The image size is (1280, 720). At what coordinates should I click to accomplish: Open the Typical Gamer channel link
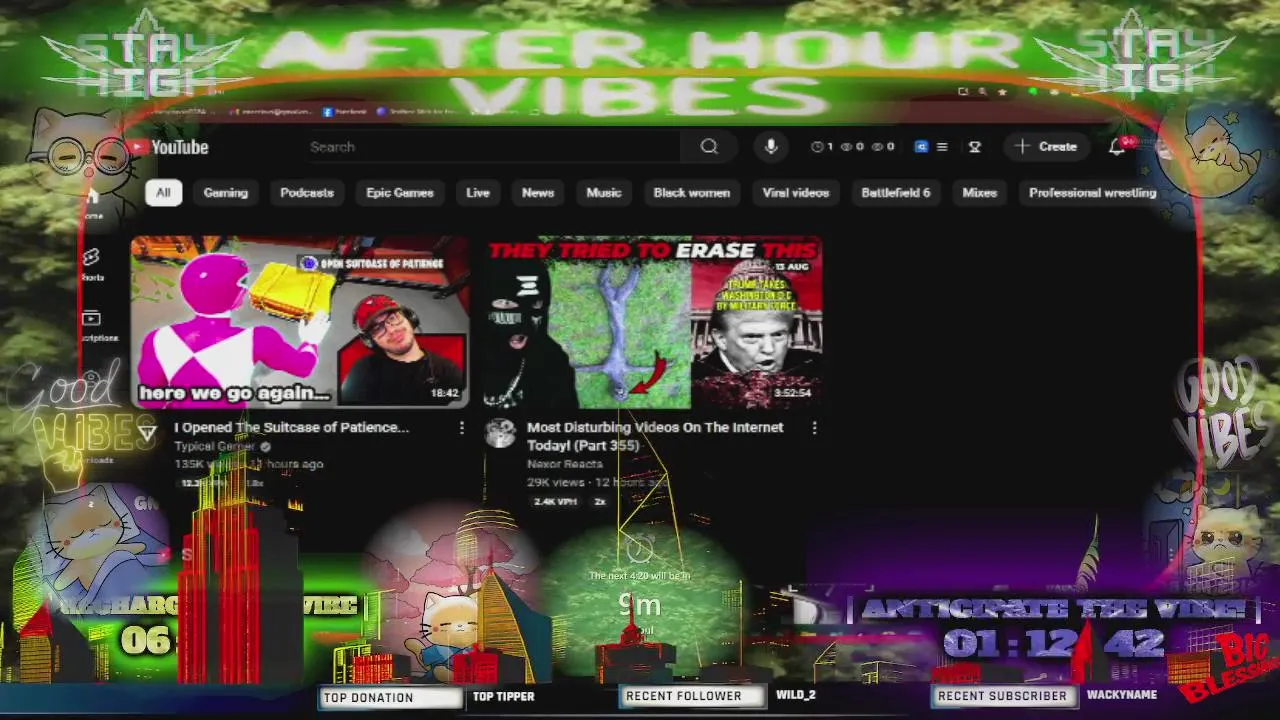click(x=215, y=446)
